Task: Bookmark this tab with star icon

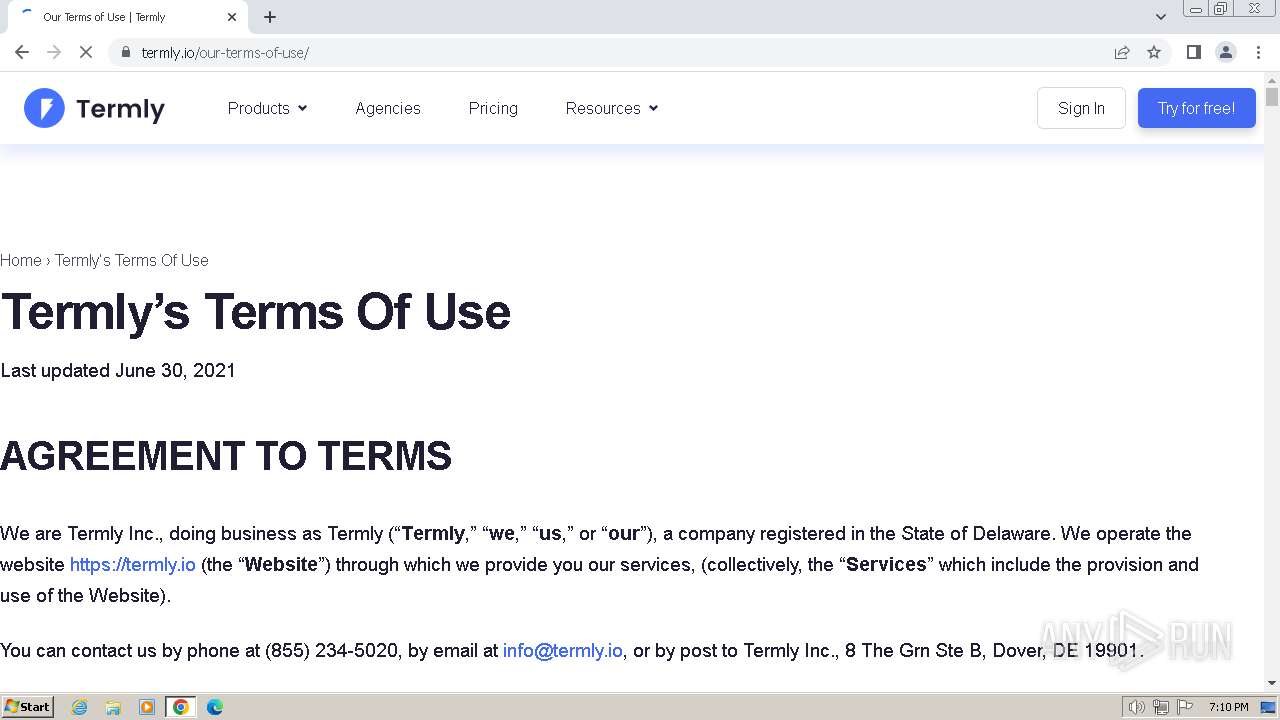Action: pos(1154,52)
